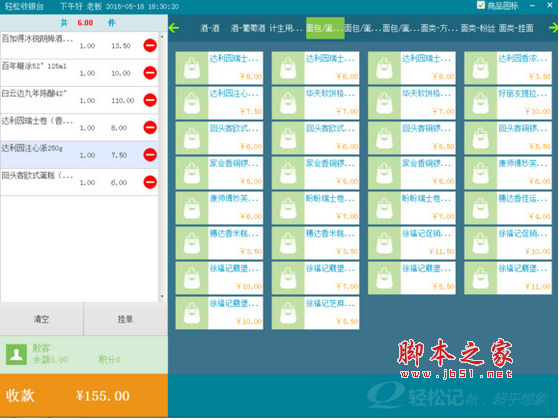
Task: Click the 积分0 points label
Action: (x=109, y=359)
